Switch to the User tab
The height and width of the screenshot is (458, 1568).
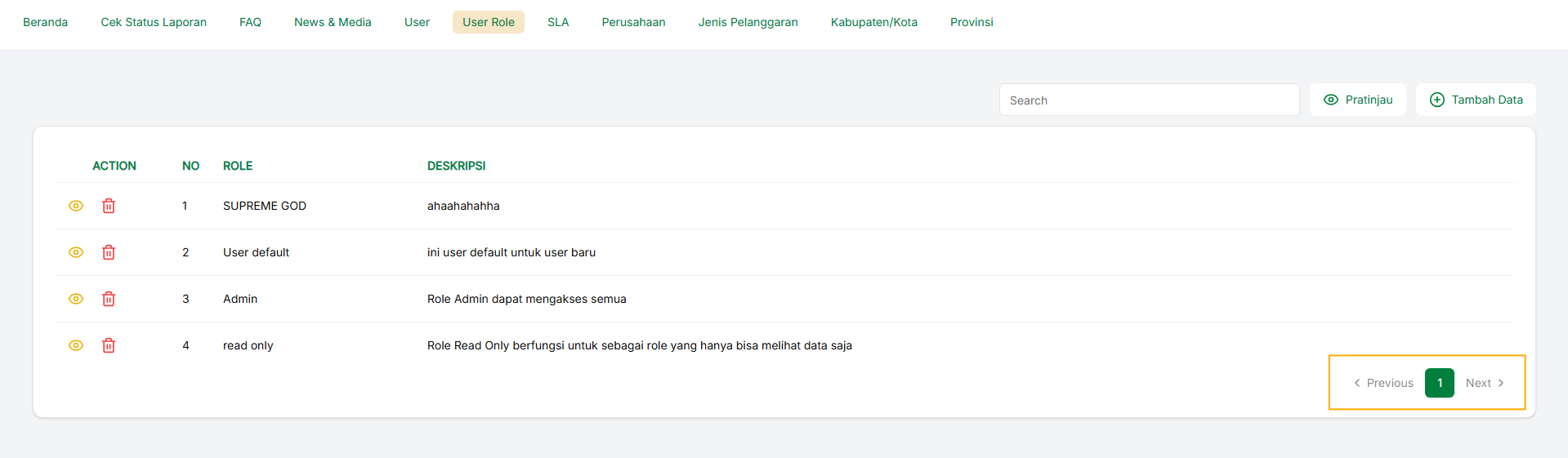tap(417, 22)
